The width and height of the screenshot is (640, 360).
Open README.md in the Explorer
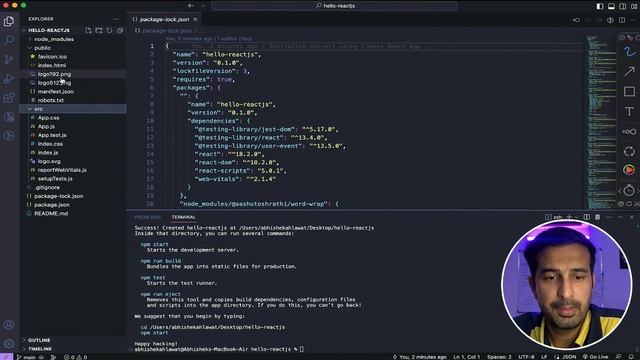click(51, 213)
